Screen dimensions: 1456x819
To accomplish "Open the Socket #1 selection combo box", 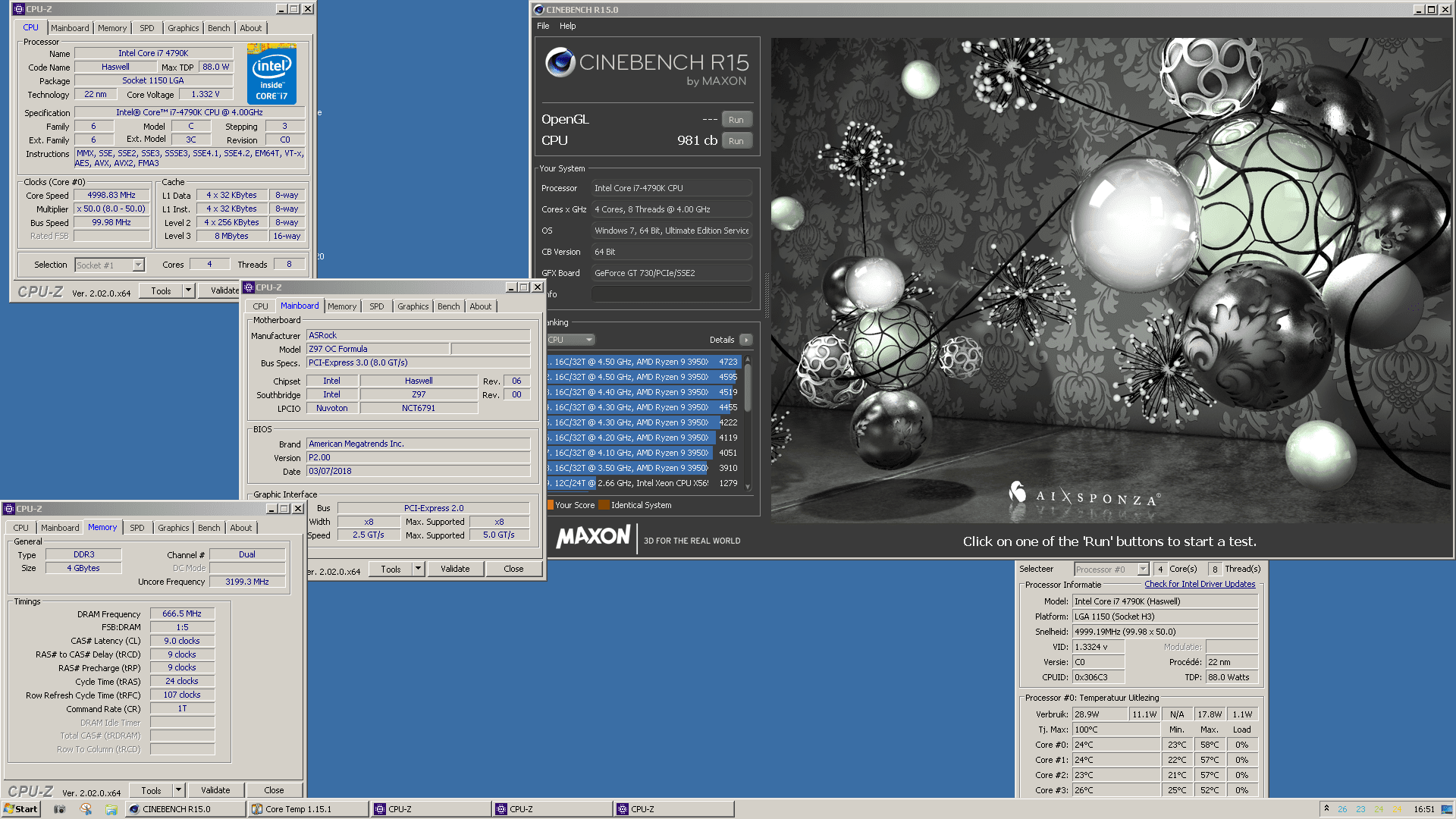I will 109,265.
